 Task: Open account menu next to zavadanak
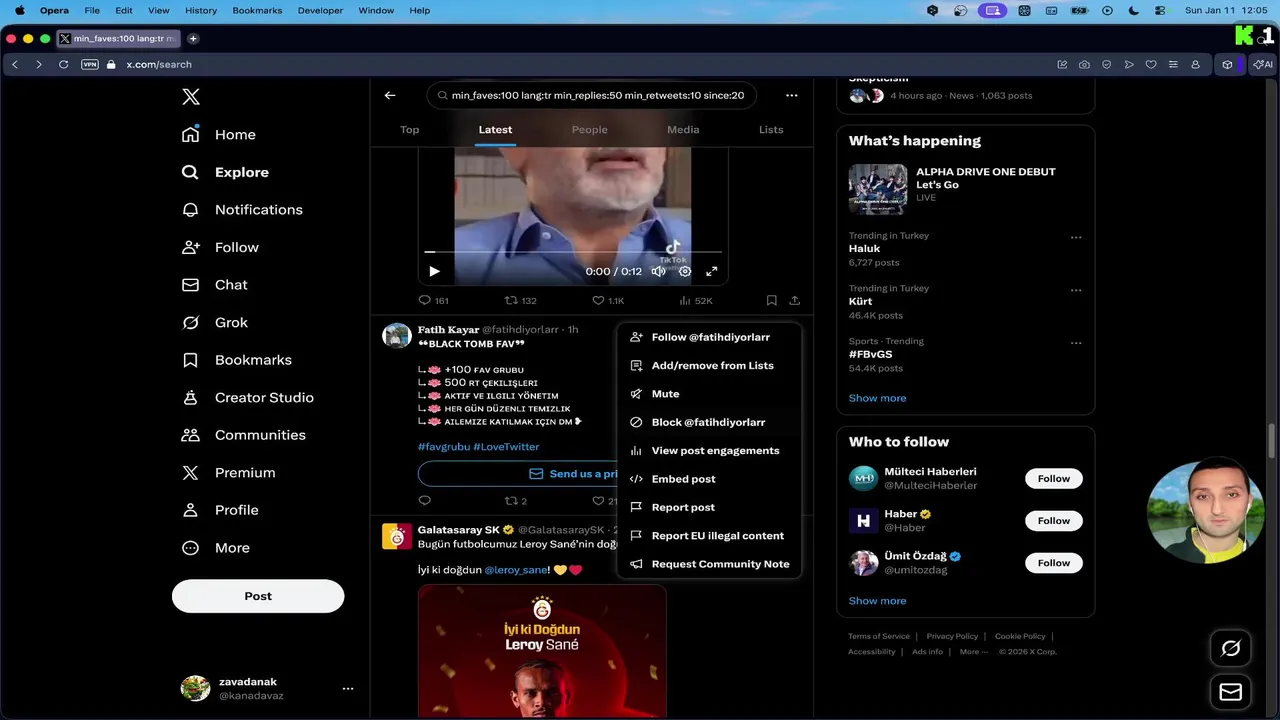pyautogui.click(x=348, y=688)
